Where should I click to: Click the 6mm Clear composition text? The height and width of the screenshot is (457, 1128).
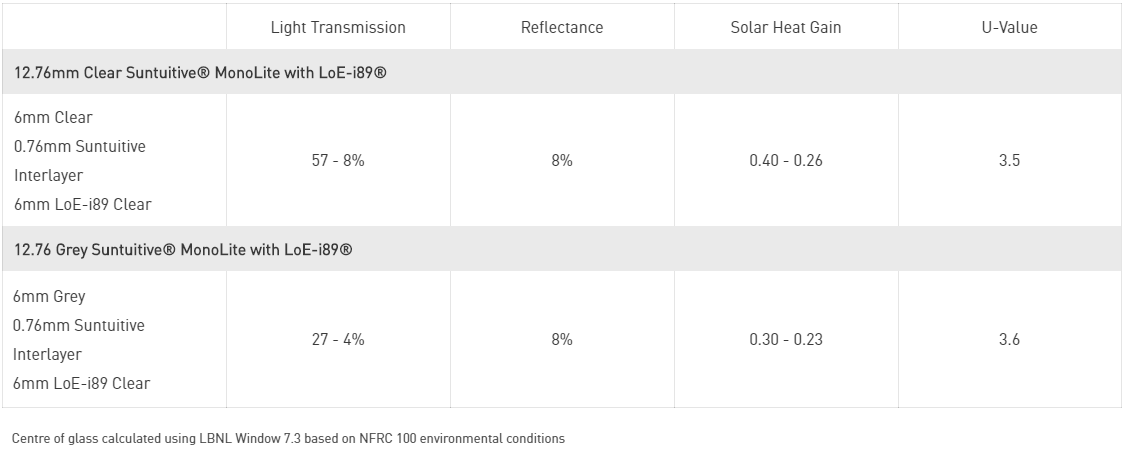click(53, 117)
